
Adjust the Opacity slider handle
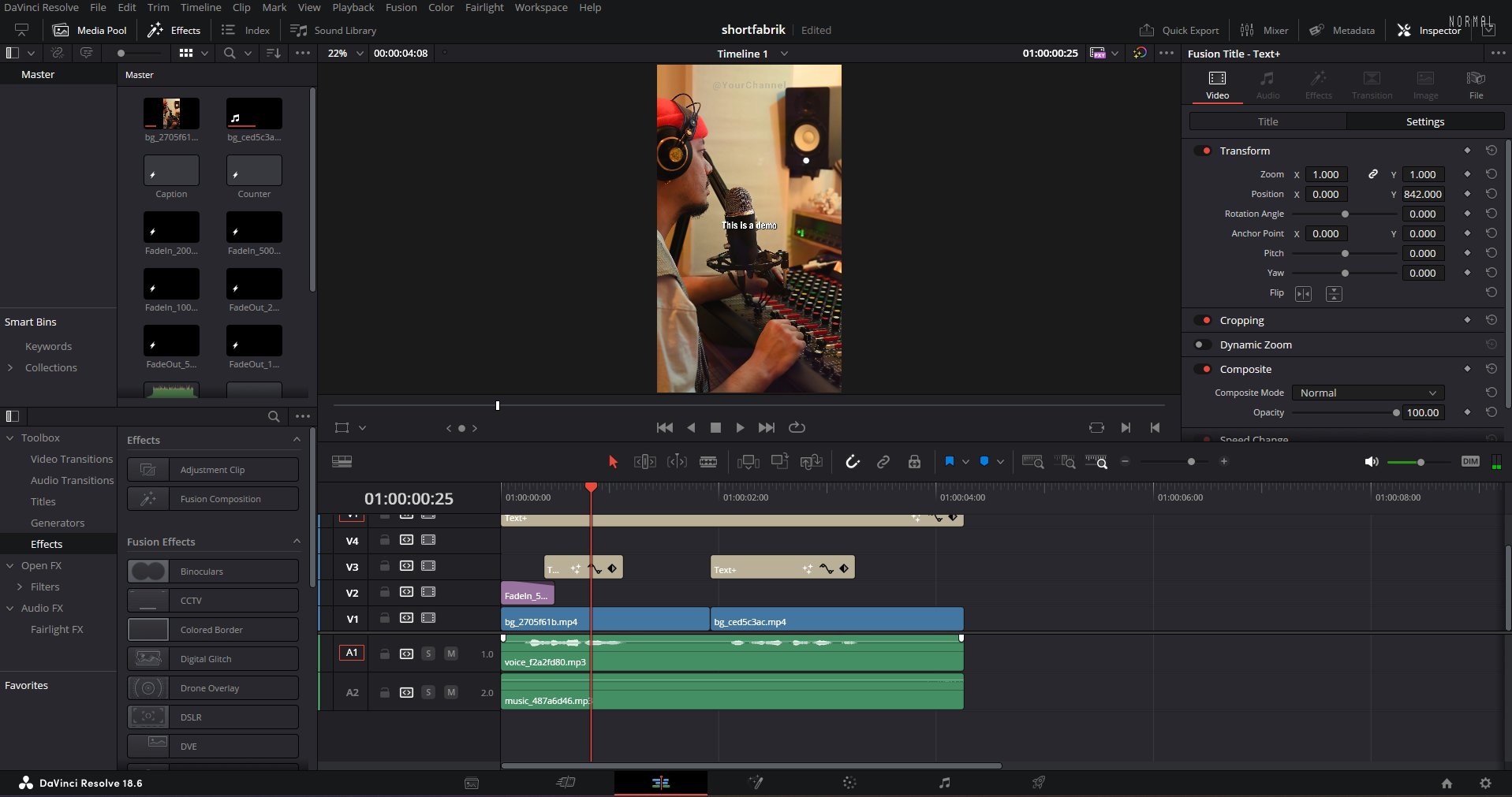[1396, 412]
